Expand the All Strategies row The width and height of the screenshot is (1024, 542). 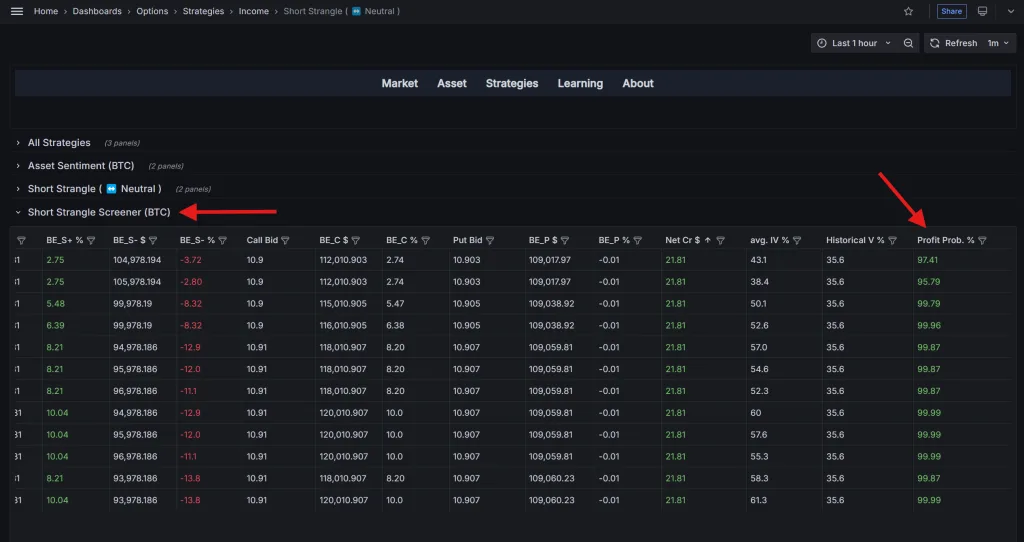click(58, 143)
